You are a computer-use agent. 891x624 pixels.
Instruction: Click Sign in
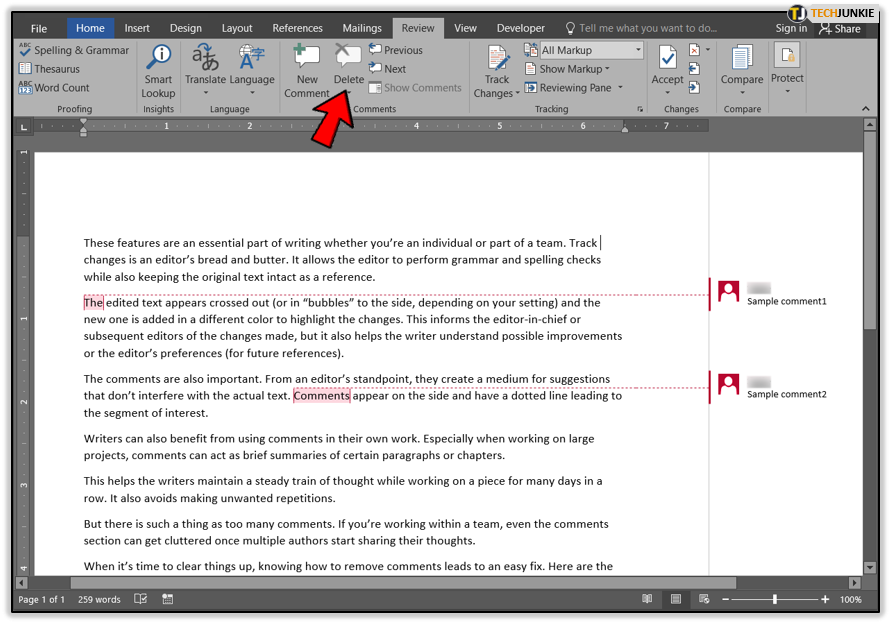pos(791,28)
